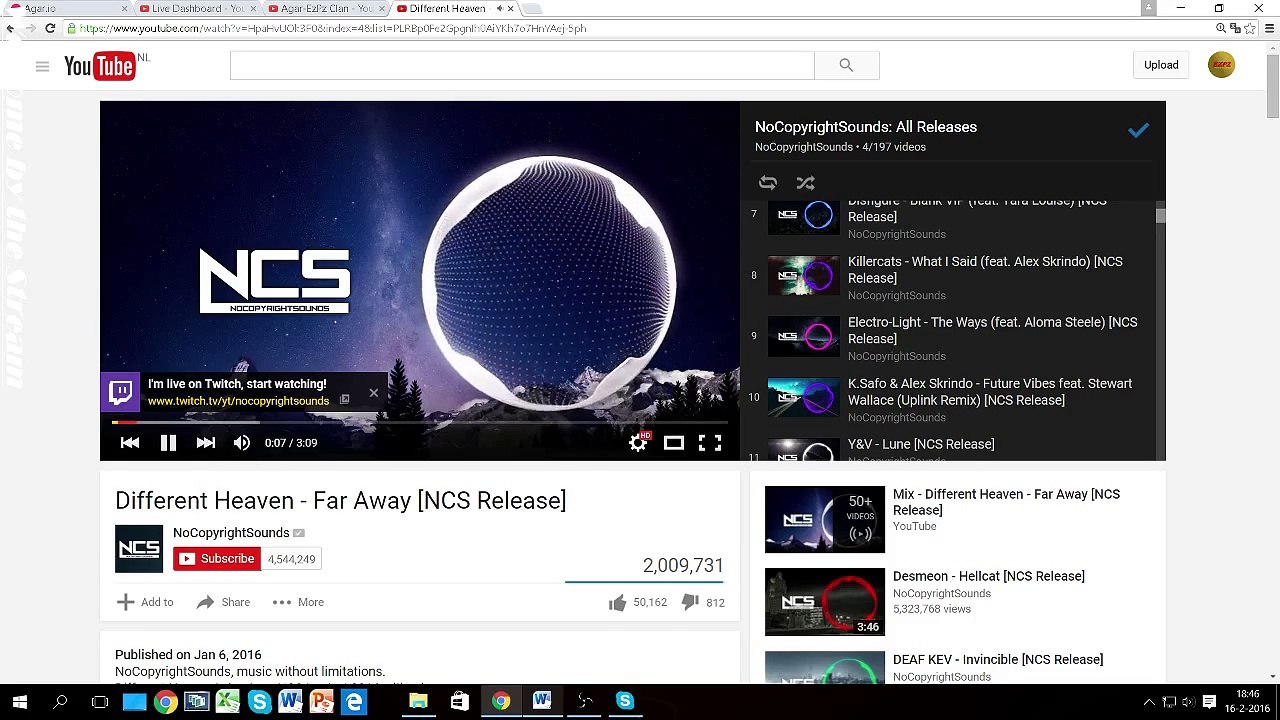
Task: Expand the More actions menu
Action: (298, 602)
